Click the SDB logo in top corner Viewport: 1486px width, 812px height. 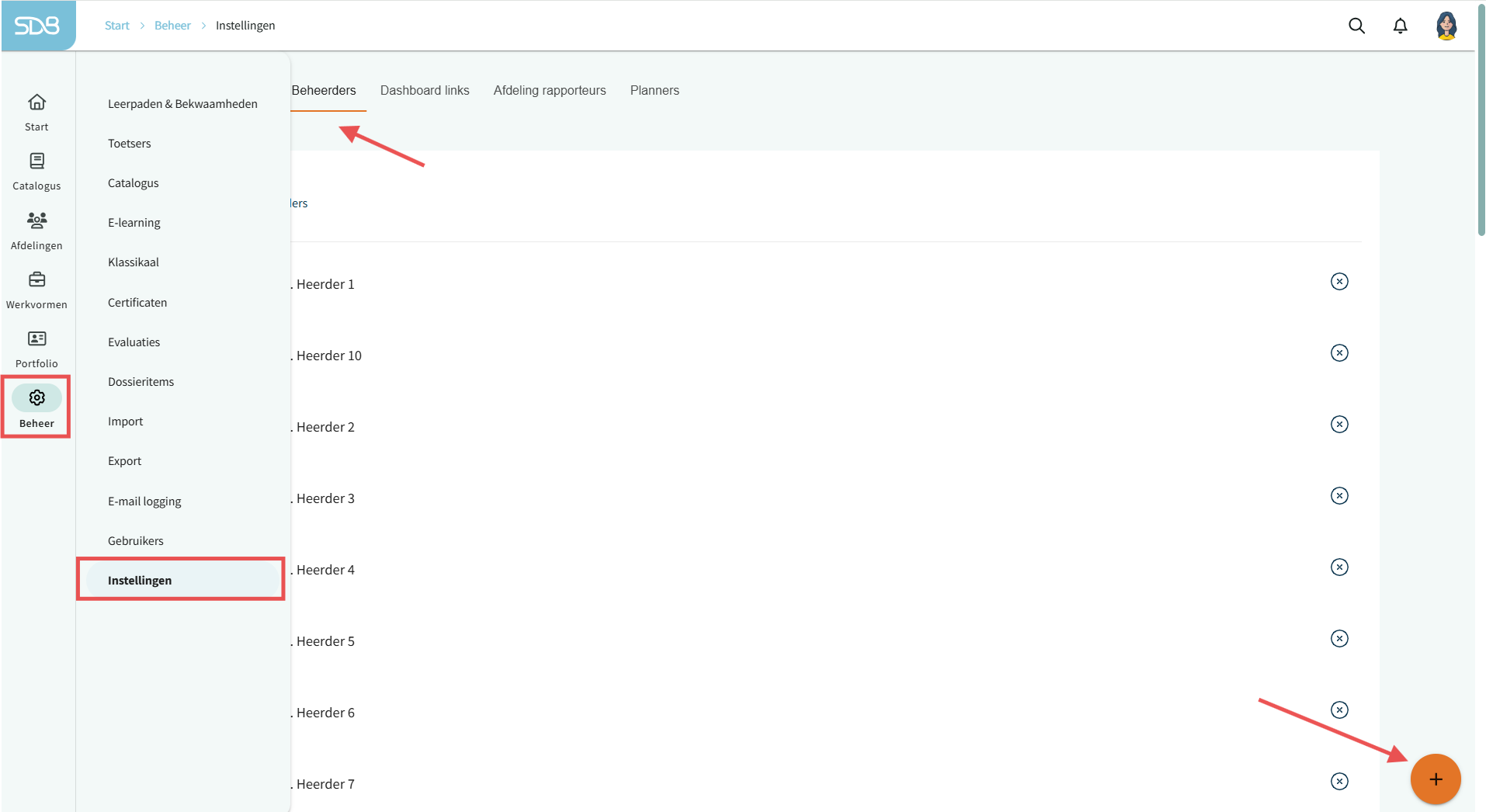(37, 26)
